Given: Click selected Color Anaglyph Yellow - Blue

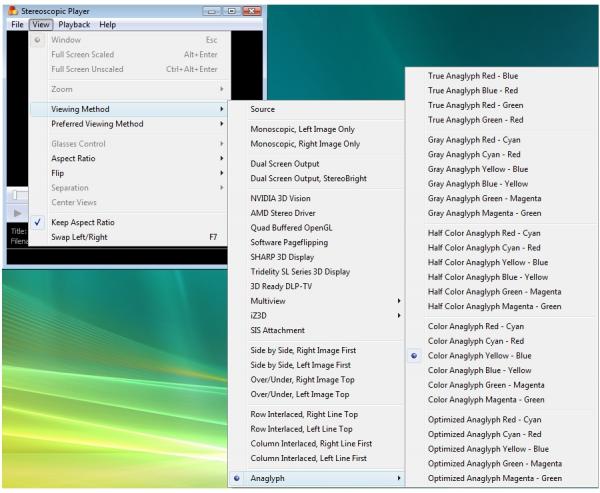Looking at the screenshot, I should click(x=501, y=356).
